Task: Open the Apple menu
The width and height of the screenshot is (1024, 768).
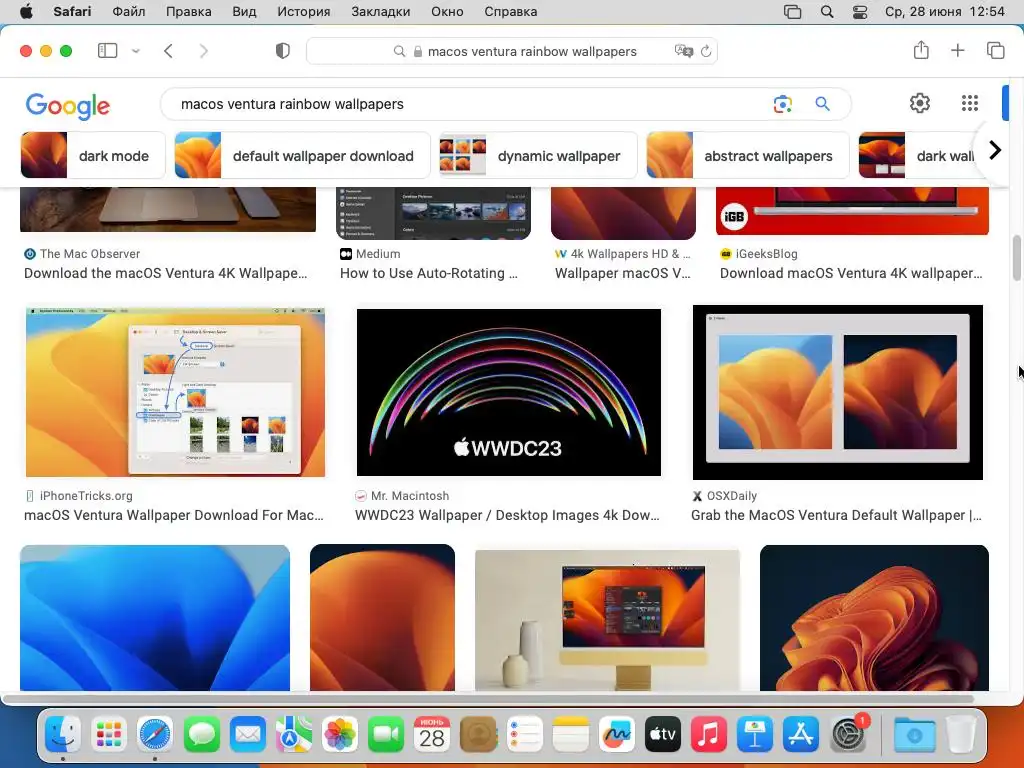Action: tap(26, 12)
